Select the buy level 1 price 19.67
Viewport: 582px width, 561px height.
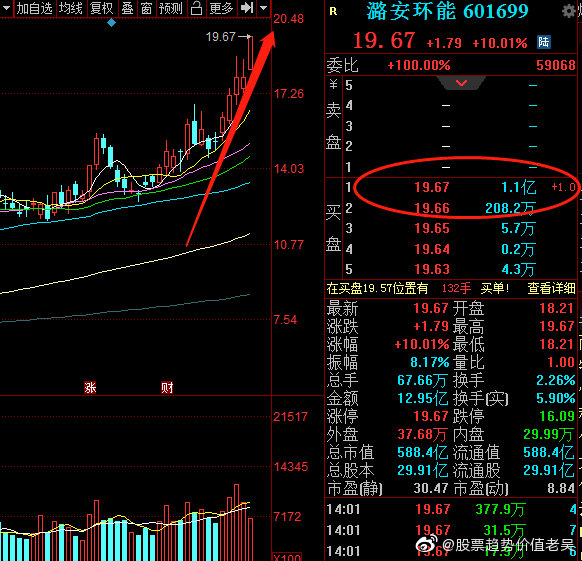click(432, 187)
